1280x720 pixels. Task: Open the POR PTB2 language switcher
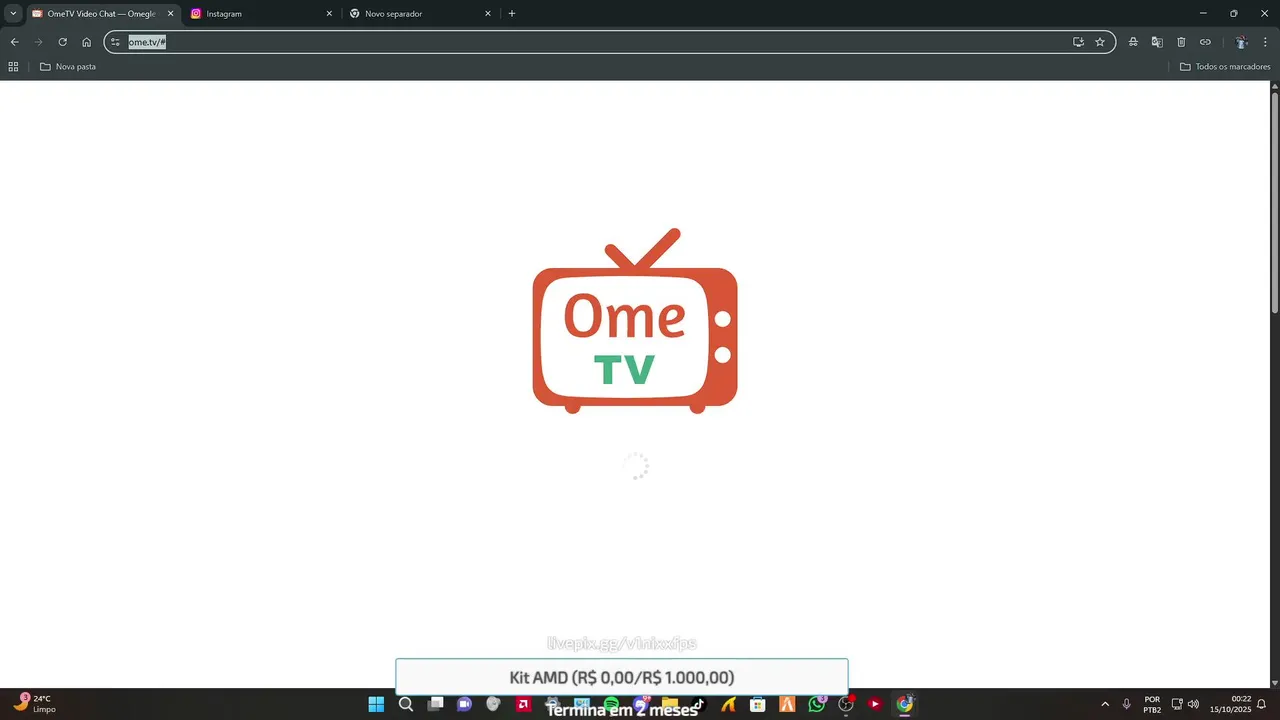click(1152, 704)
